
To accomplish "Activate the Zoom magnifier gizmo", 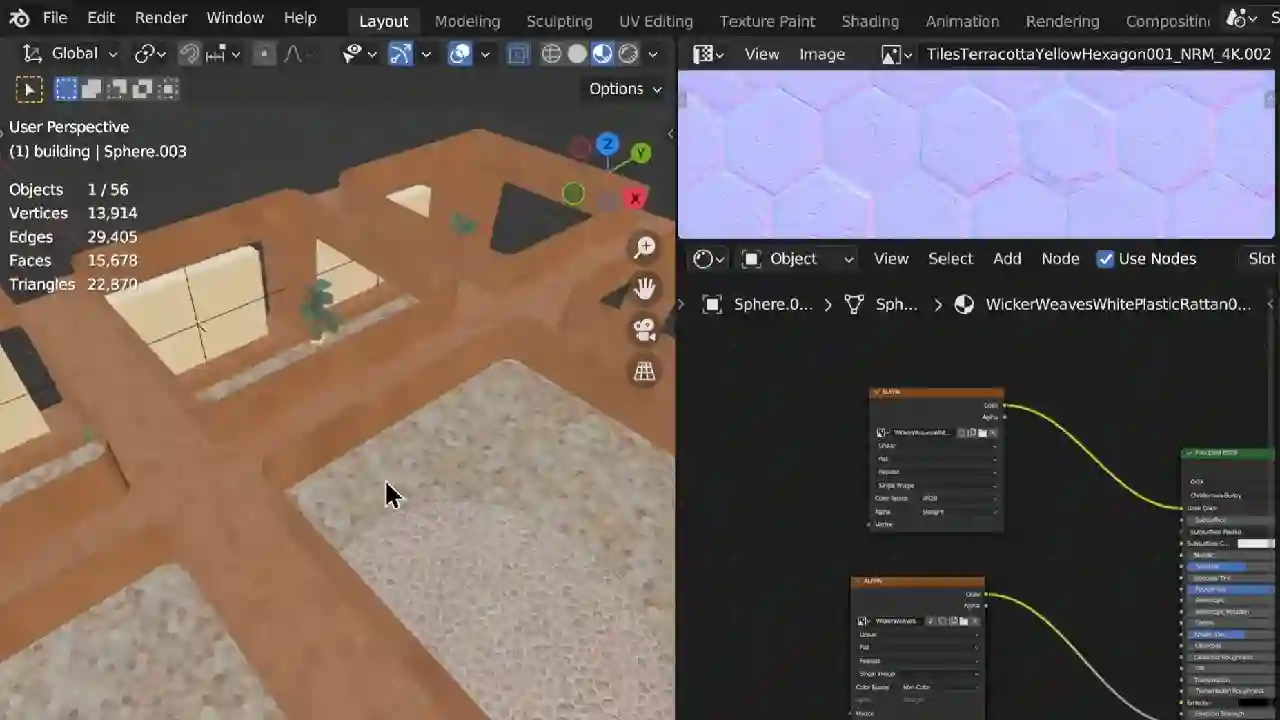I will coord(645,246).
